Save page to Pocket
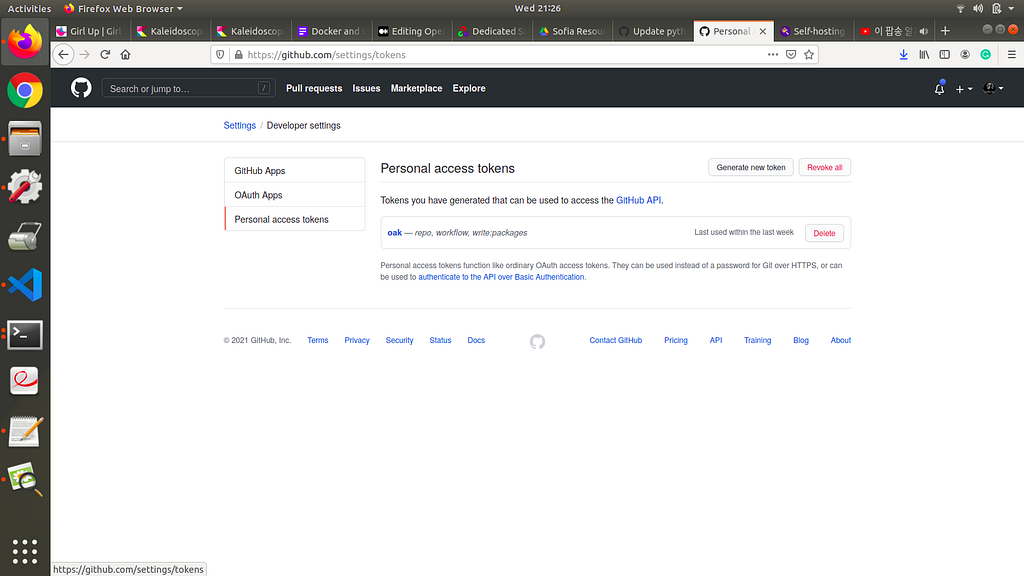Screen dimensions: 1024x576 pos(791,55)
